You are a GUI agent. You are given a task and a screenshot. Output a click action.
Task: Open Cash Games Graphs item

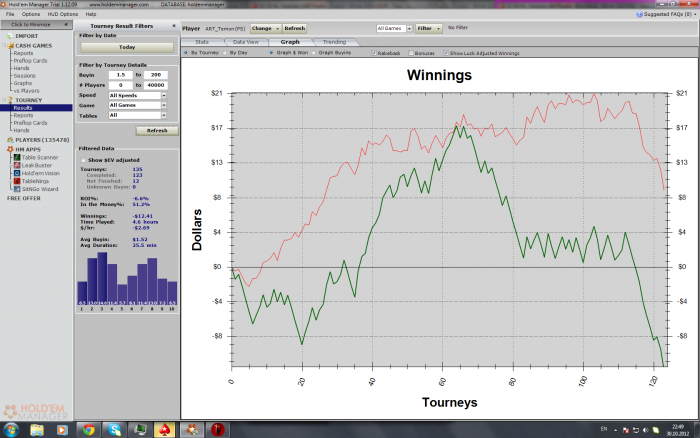[x=23, y=83]
